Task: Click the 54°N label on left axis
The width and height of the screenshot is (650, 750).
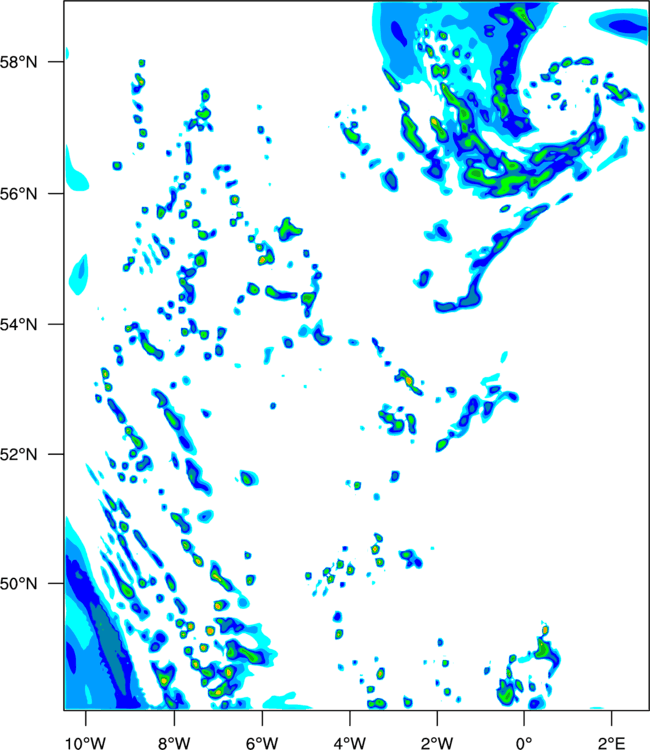Action: (x=19, y=325)
